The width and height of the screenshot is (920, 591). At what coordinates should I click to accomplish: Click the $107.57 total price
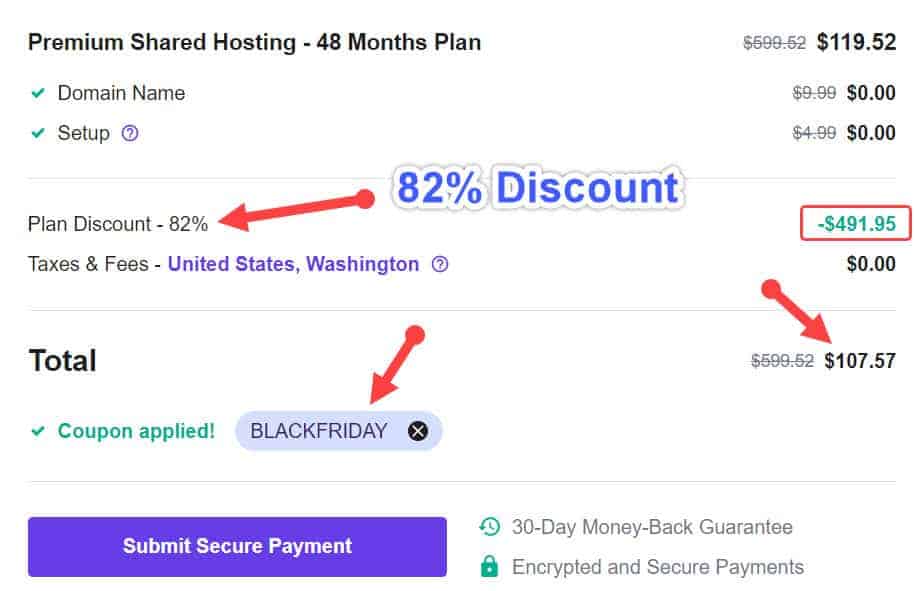(x=860, y=361)
